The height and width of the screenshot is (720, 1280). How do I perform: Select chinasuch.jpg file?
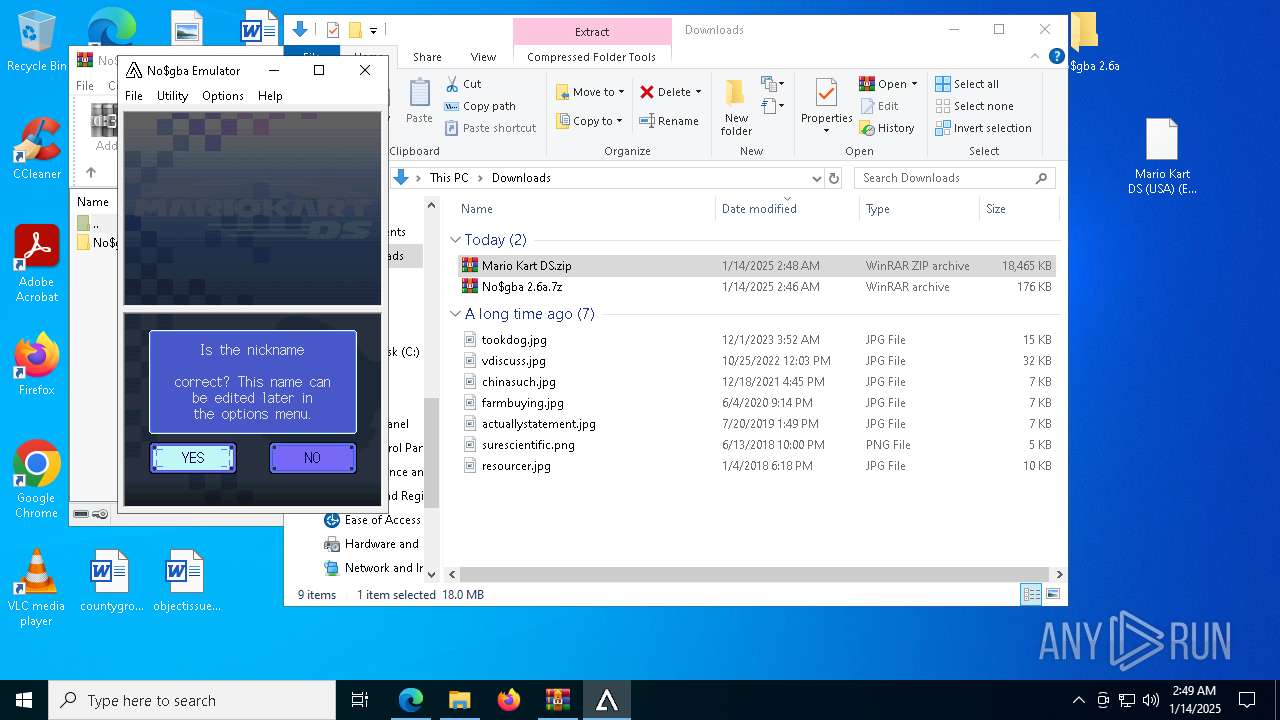757,382
